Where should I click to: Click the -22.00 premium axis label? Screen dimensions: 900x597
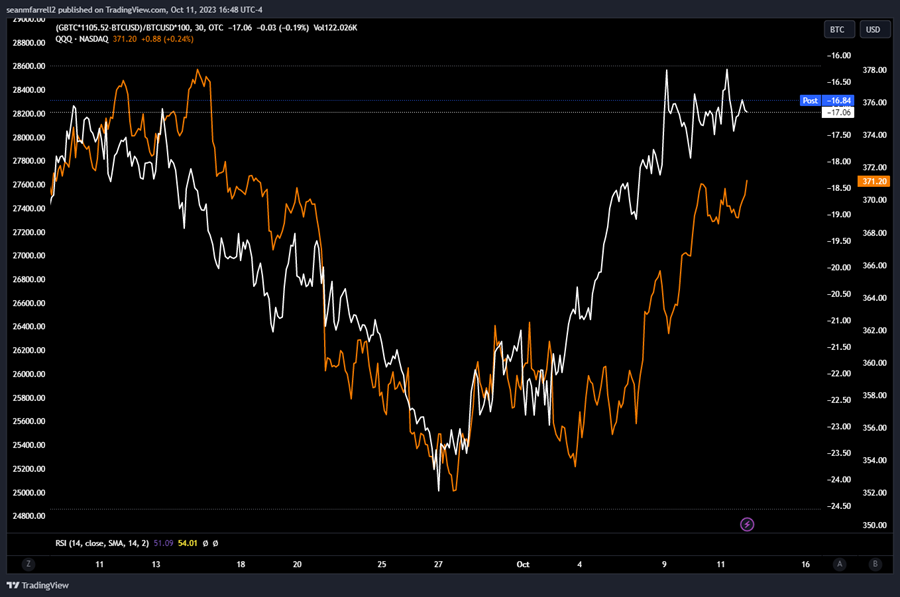pyautogui.click(x=839, y=374)
